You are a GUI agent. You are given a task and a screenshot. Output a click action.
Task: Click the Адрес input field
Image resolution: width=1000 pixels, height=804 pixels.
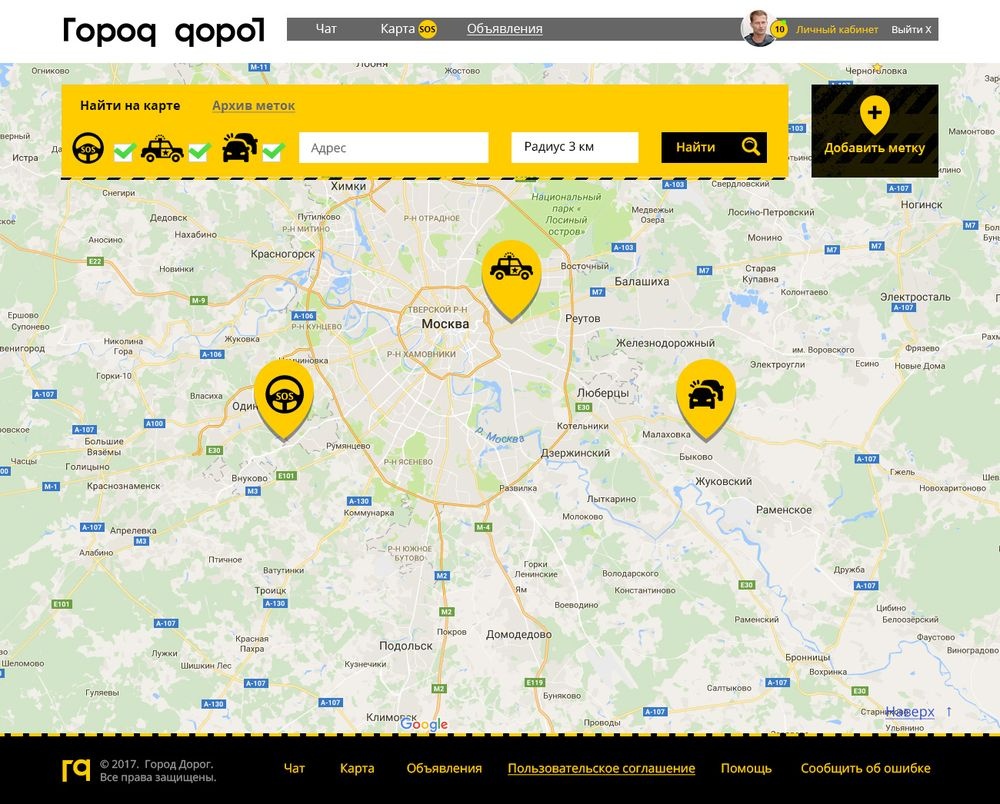click(393, 147)
